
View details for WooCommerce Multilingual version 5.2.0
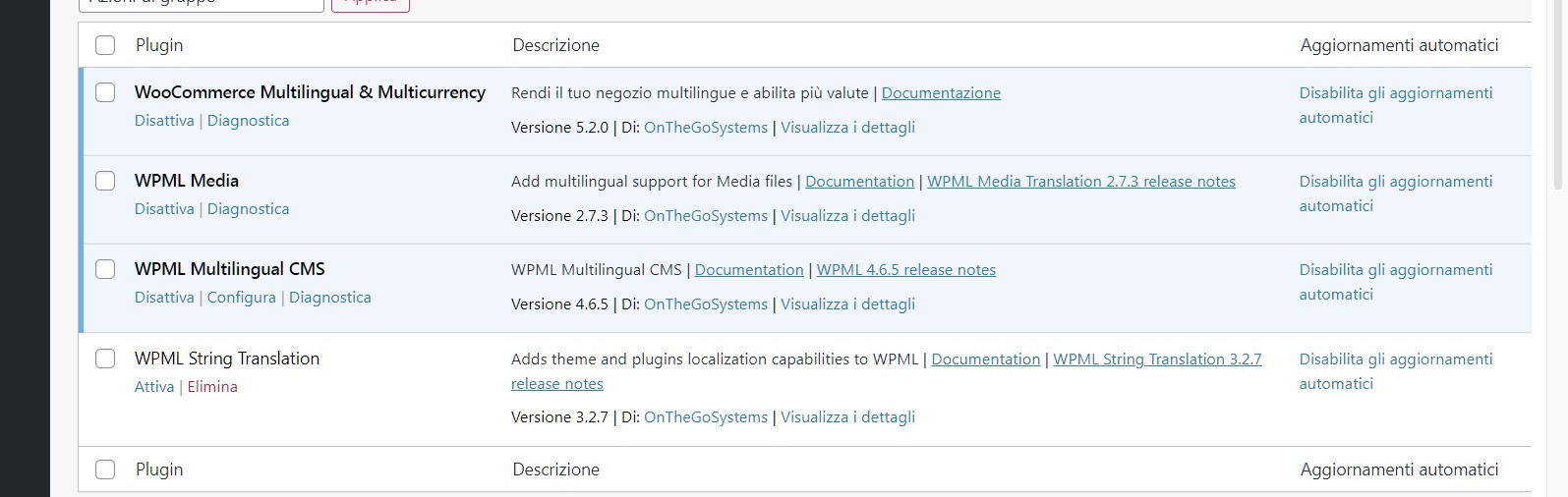tap(847, 127)
